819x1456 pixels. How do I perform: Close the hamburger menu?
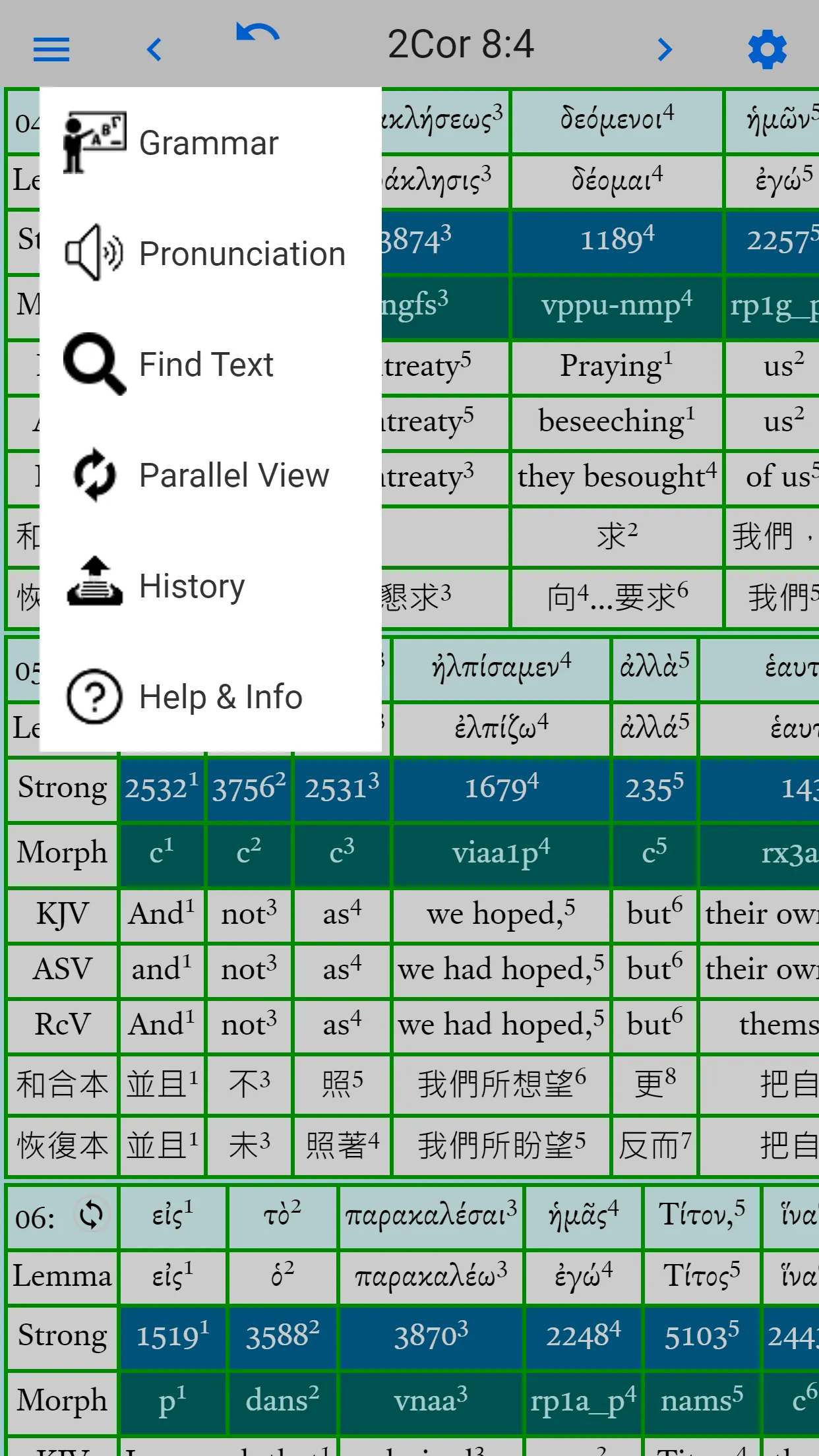pyautogui.click(x=51, y=49)
